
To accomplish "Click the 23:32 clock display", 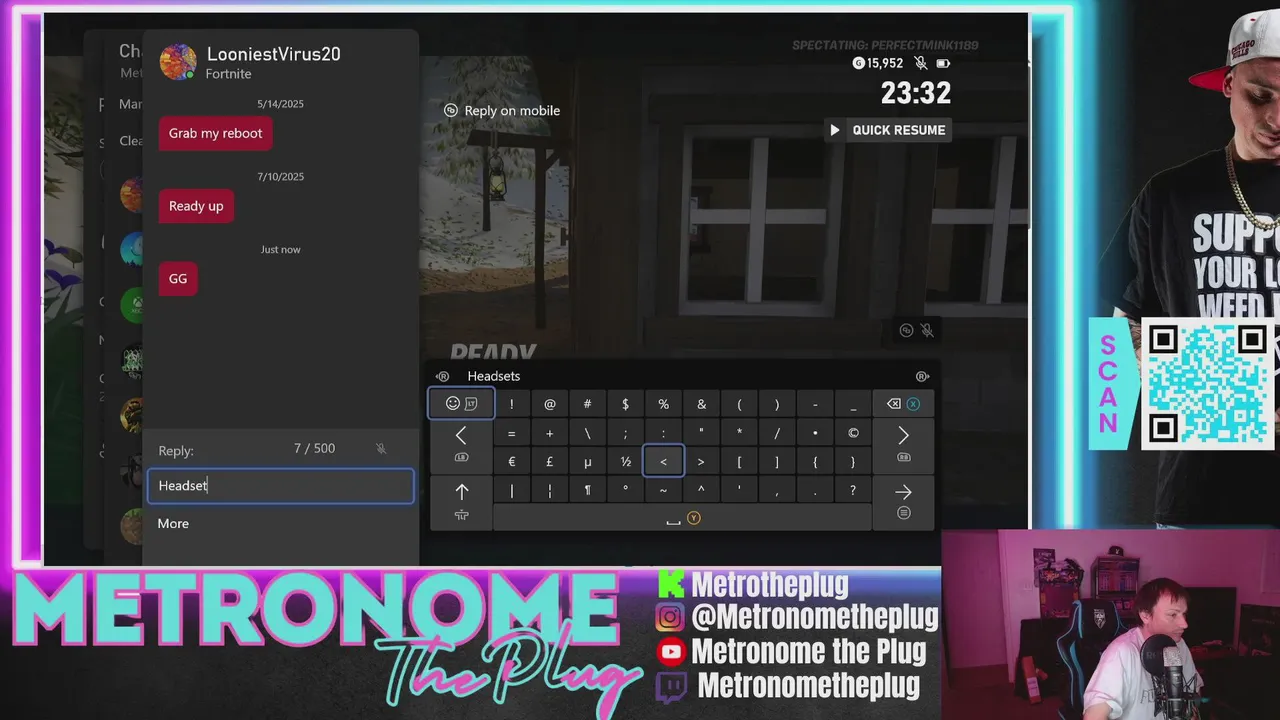I will click(915, 93).
